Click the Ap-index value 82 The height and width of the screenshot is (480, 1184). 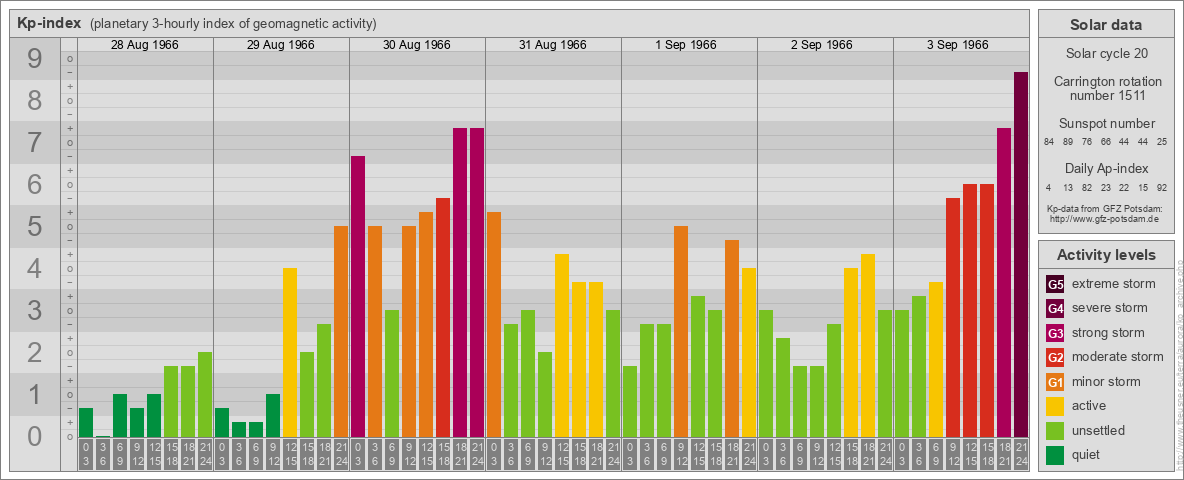[x=1087, y=188]
